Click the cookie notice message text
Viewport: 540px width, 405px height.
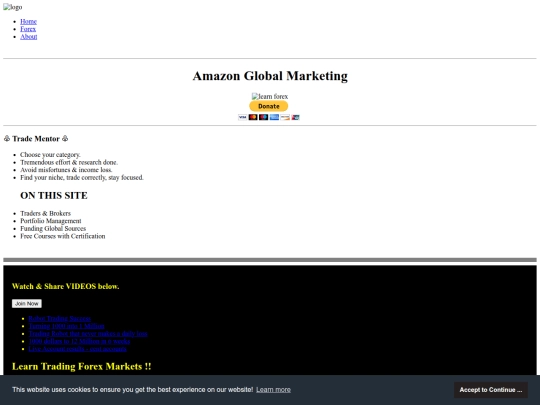coord(133,390)
